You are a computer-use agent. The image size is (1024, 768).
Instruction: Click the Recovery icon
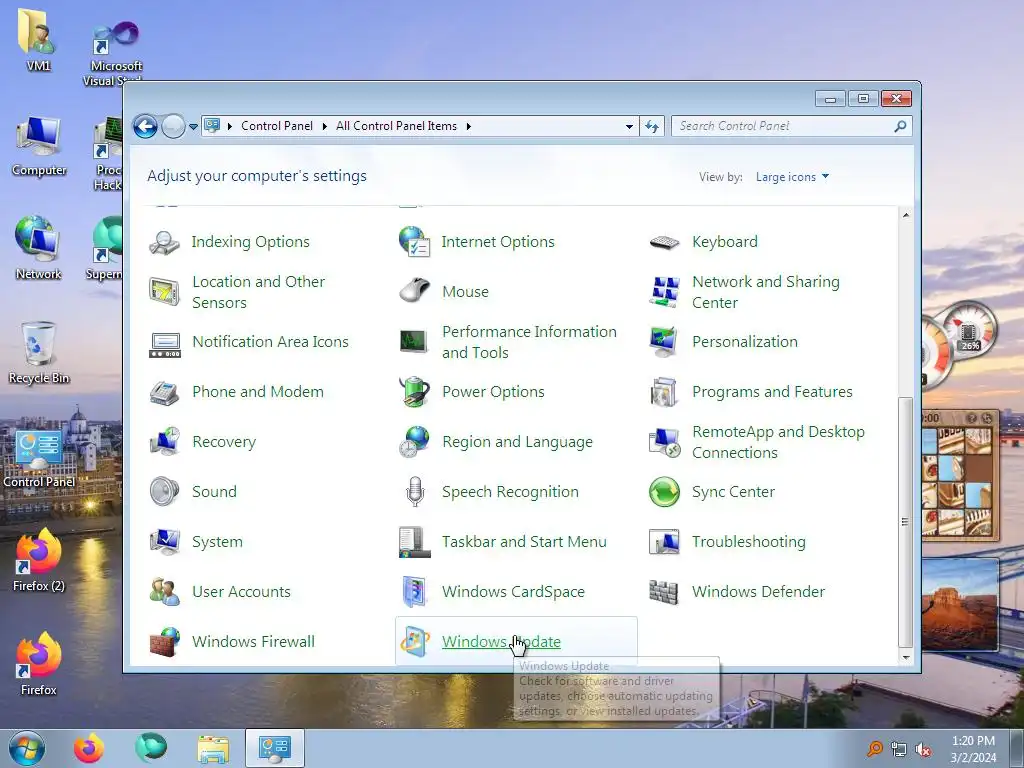(165, 442)
